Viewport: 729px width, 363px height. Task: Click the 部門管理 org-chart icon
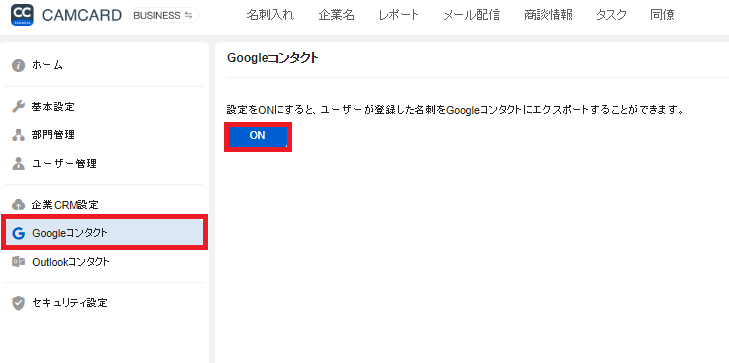[18, 136]
